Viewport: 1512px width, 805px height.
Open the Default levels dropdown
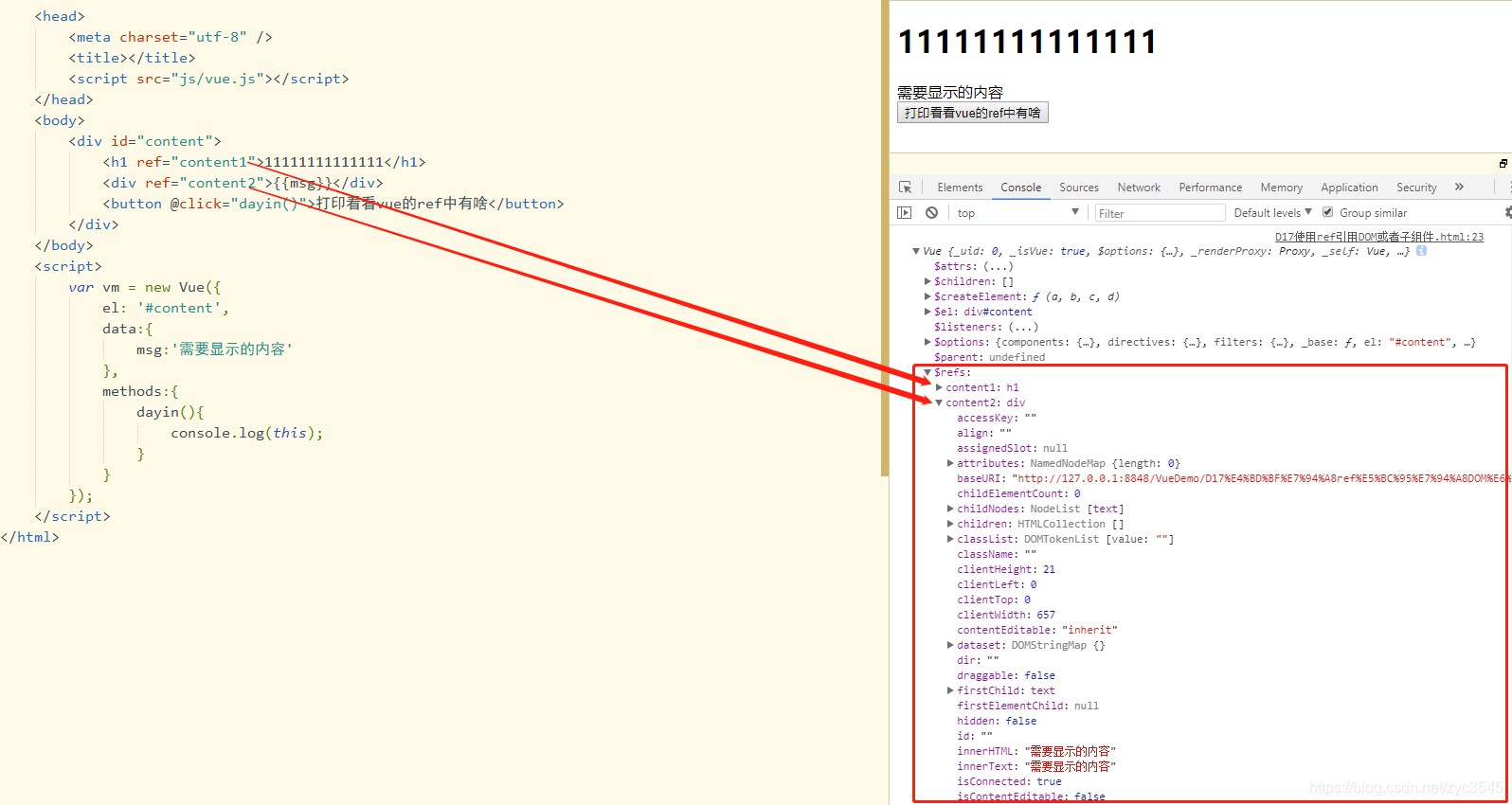pyautogui.click(x=1272, y=213)
